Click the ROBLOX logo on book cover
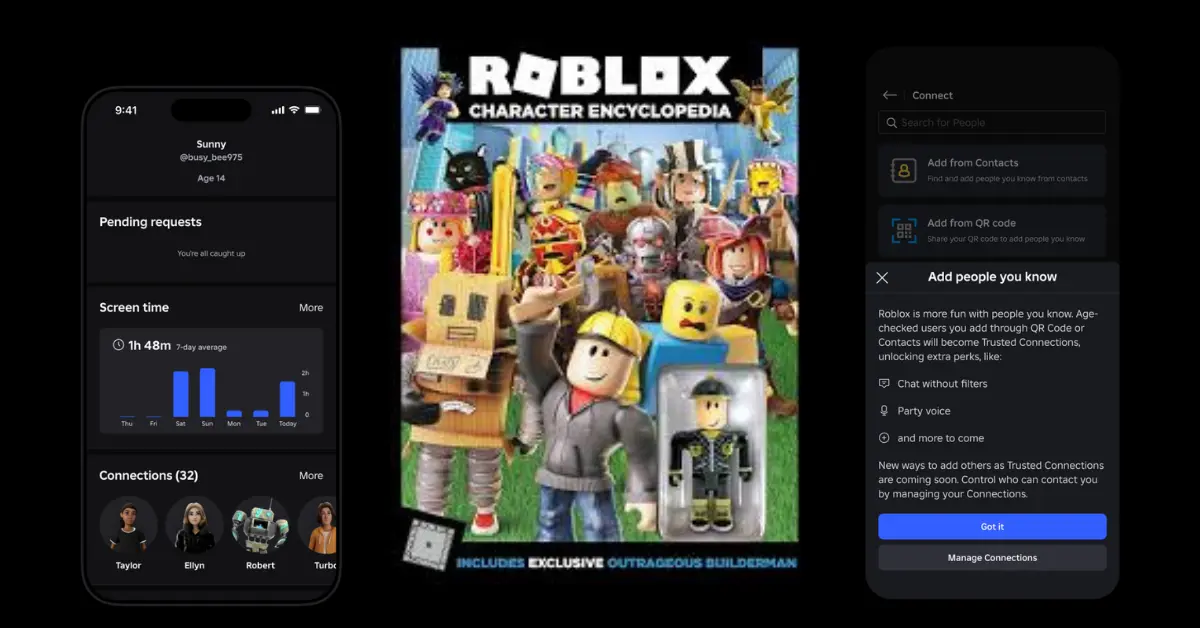 [x=600, y=77]
